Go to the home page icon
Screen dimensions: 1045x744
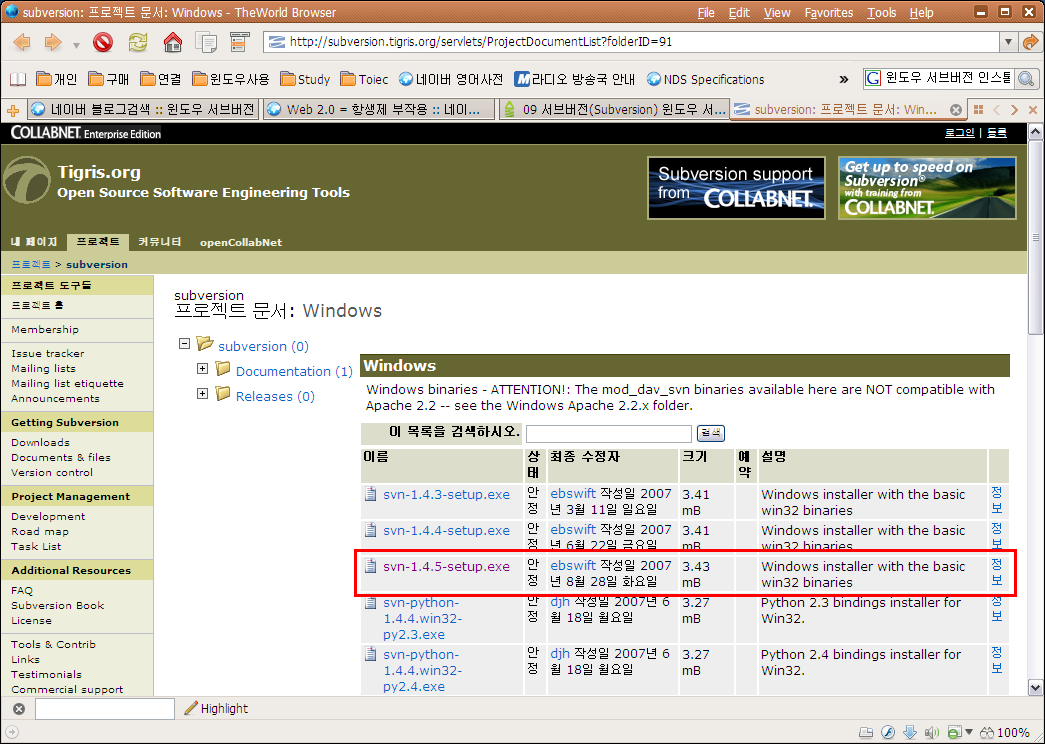tap(173, 43)
